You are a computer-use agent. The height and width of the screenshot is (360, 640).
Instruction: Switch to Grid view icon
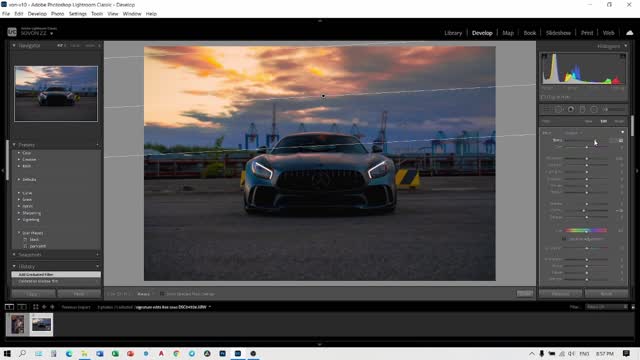coord(36,307)
